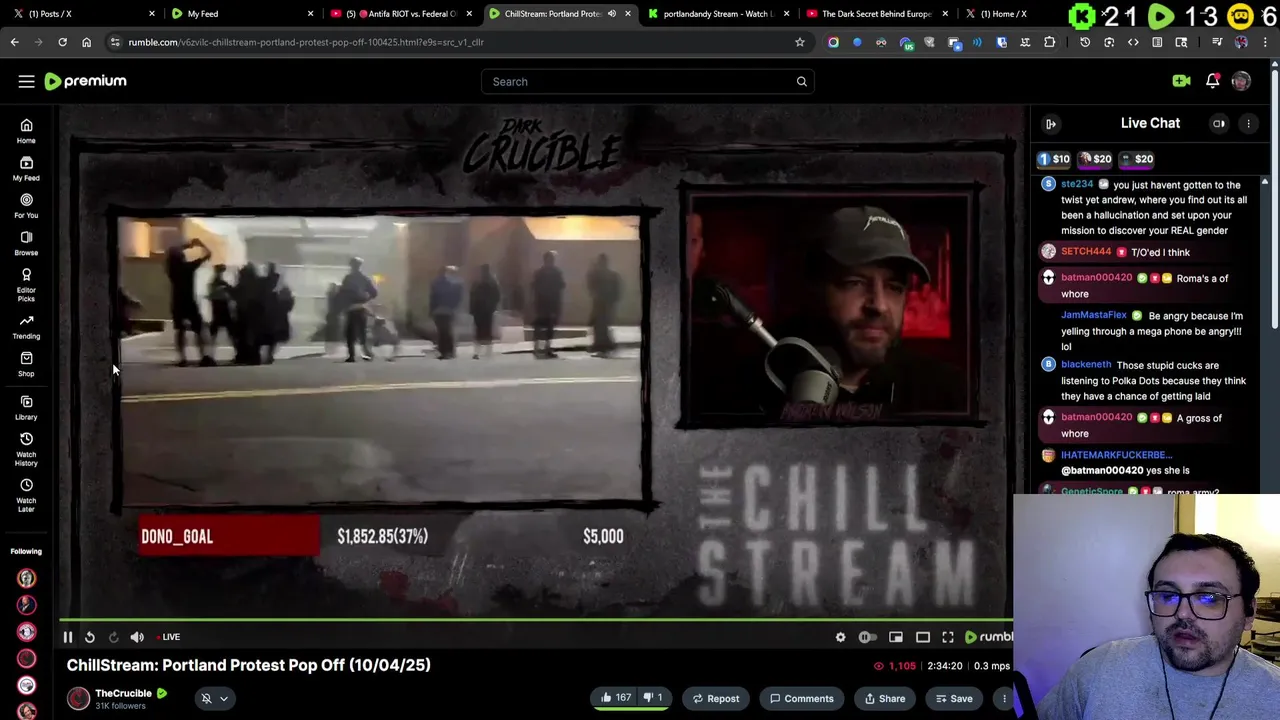1280x720 pixels.
Task: Open My Feed in the sidebar
Action: coord(26,168)
